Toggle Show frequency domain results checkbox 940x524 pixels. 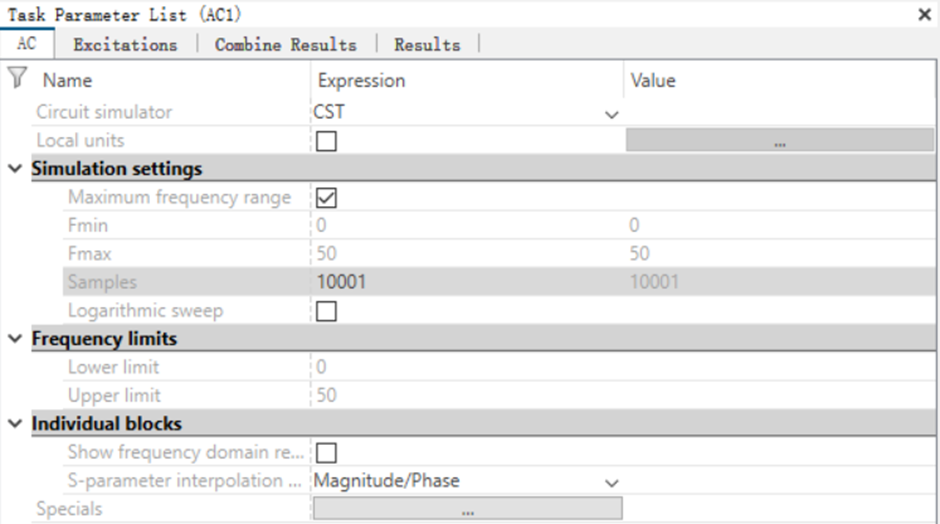pos(326,453)
